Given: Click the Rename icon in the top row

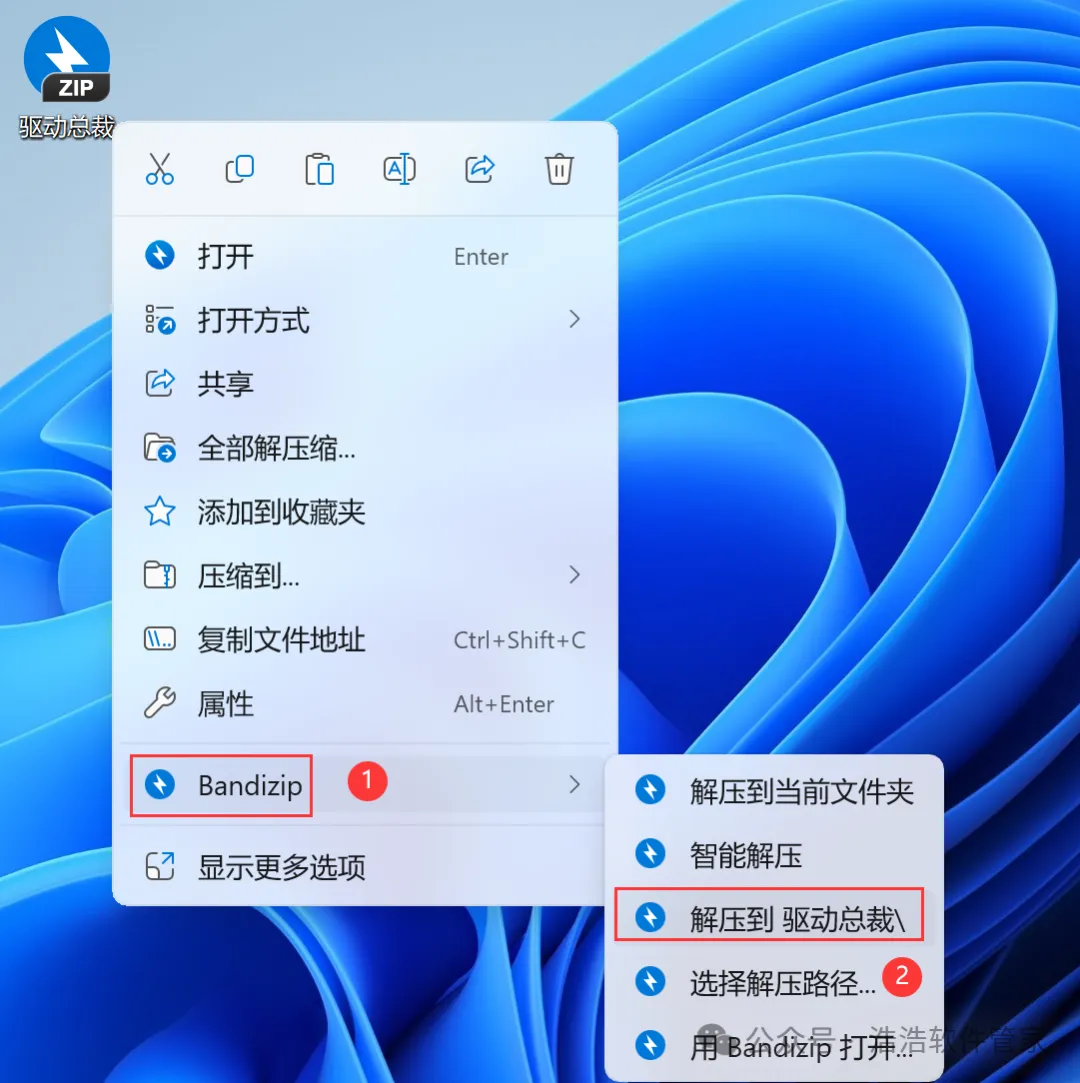Looking at the screenshot, I should coord(399,169).
